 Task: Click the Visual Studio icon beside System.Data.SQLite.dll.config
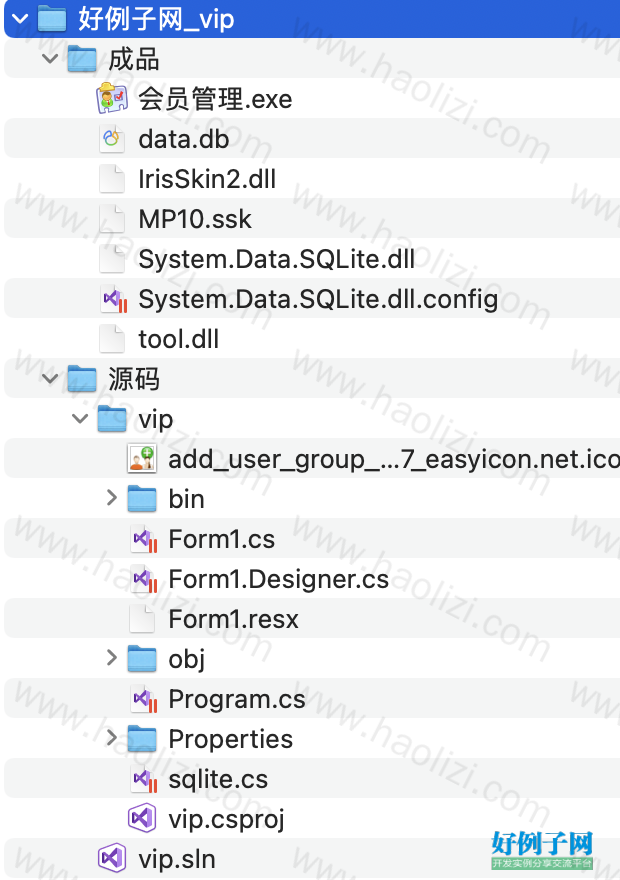pos(114,299)
